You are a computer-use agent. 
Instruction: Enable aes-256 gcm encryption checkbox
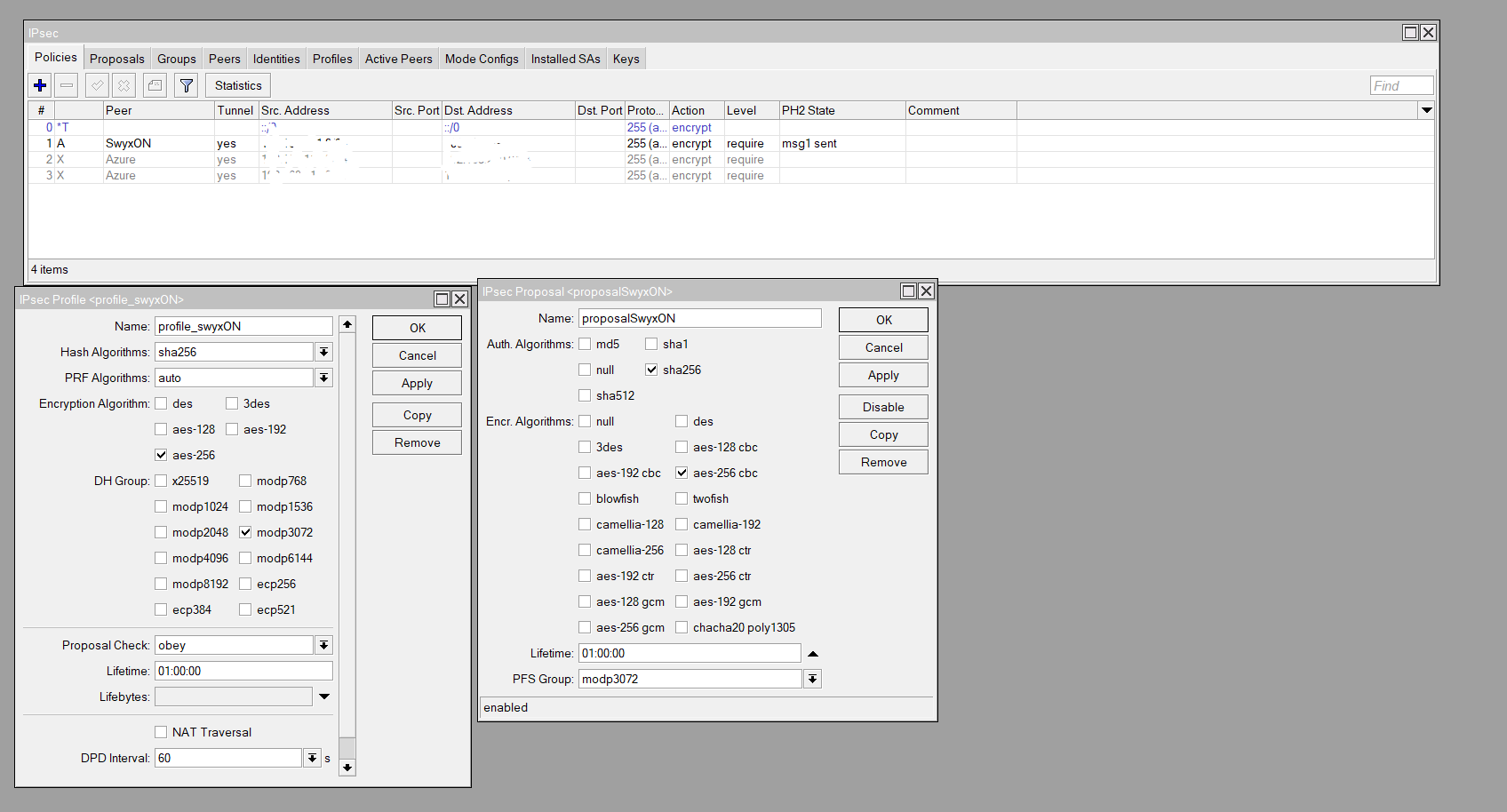coord(585,627)
